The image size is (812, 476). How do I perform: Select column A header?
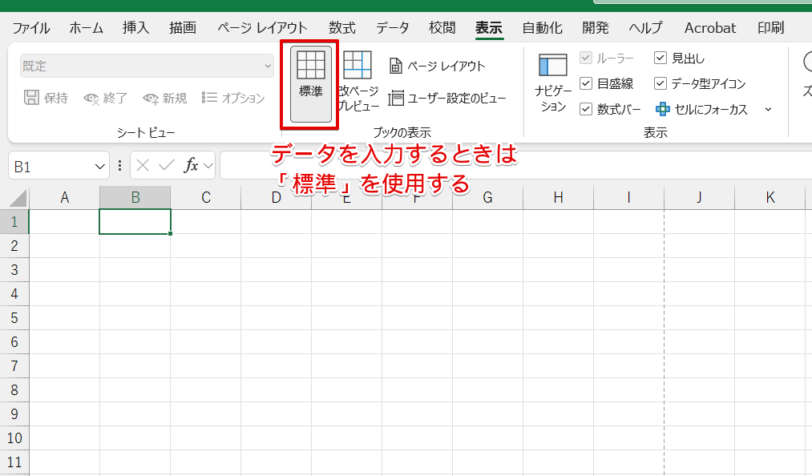pos(64,198)
